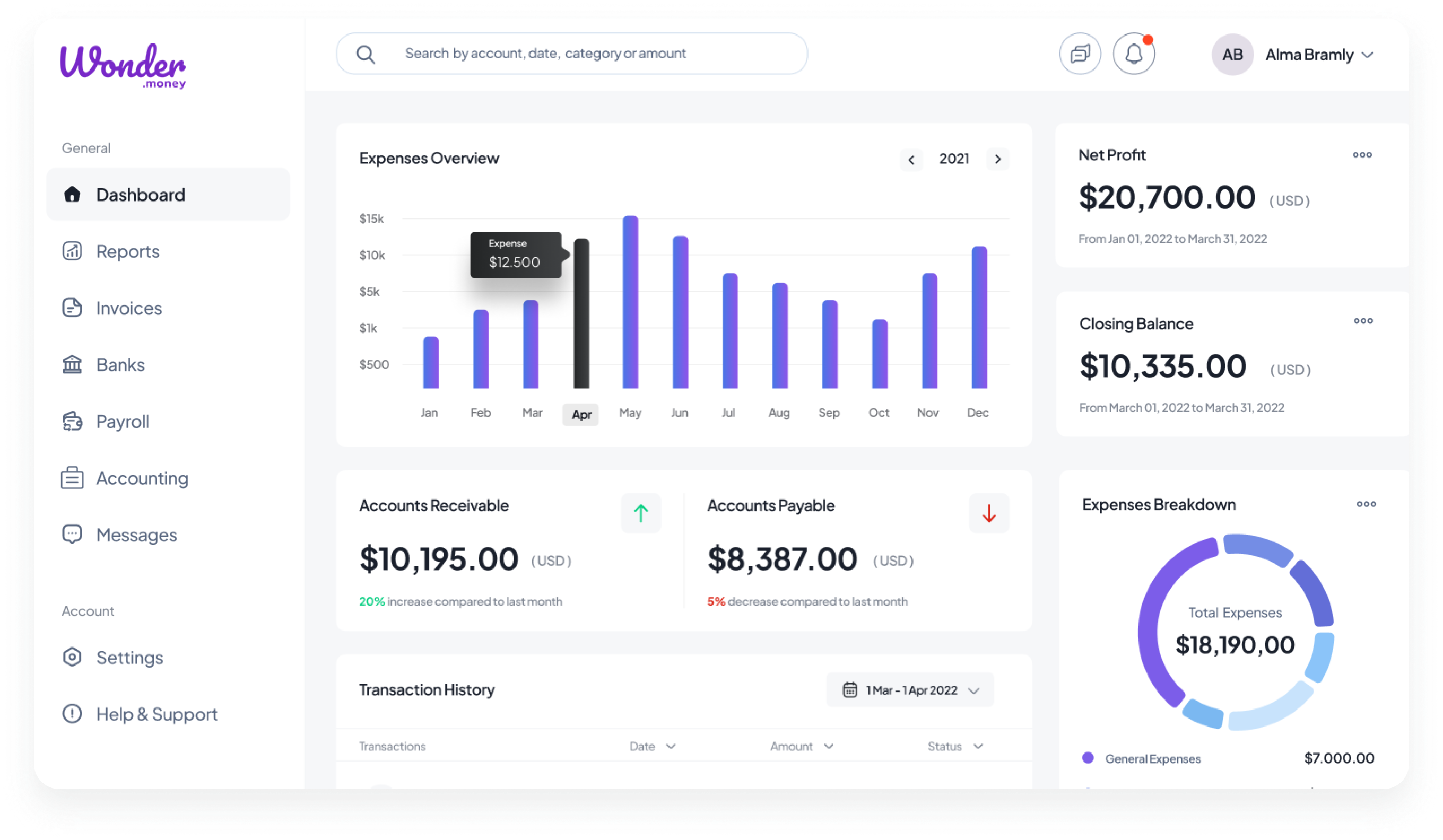The image size is (1443, 840).
Task: Open Settings in sidebar
Action: coord(168,657)
